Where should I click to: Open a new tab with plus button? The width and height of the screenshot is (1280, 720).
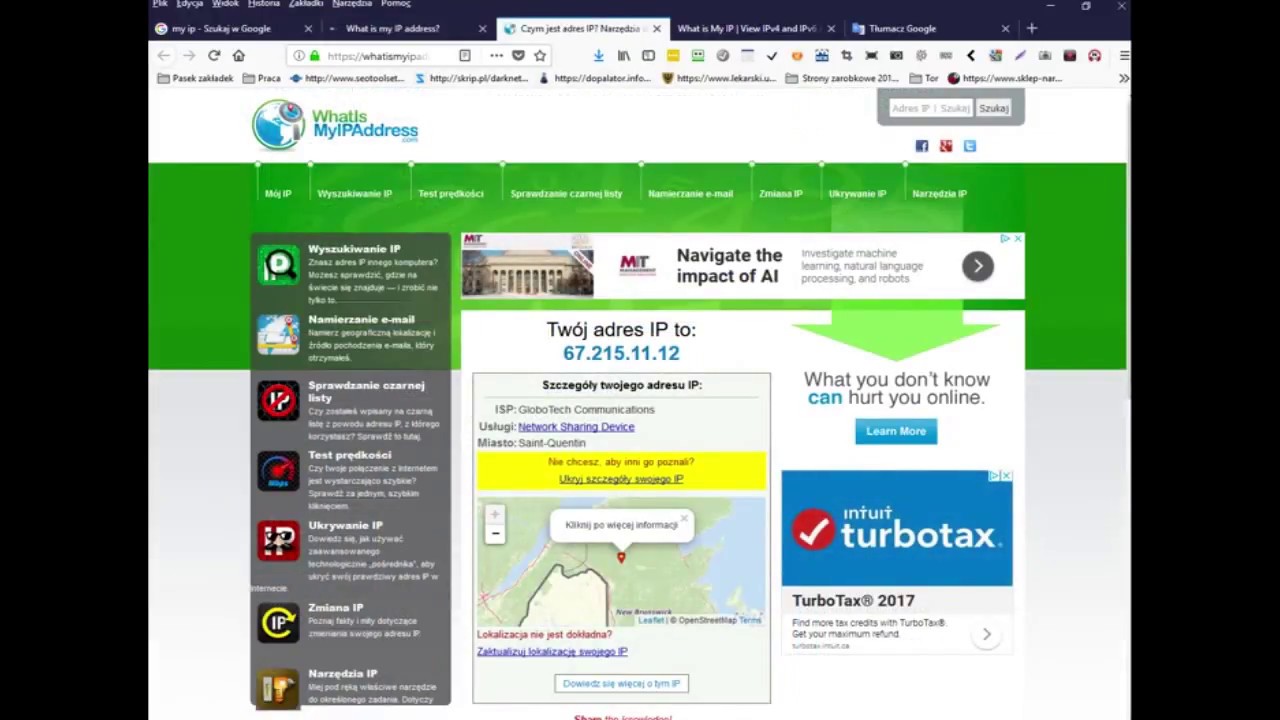point(1032,29)
